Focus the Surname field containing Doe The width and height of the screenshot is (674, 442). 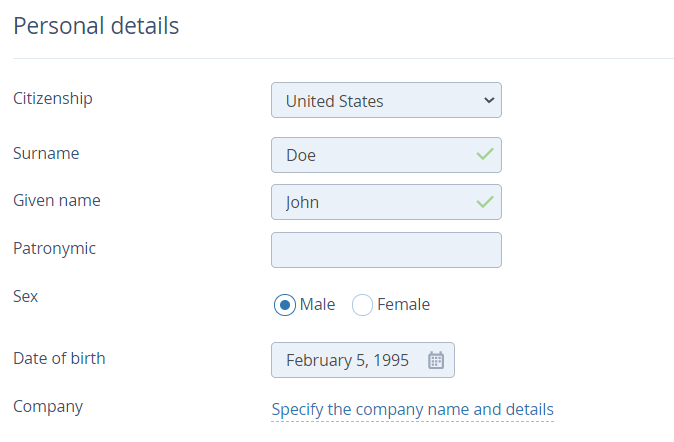386,155
